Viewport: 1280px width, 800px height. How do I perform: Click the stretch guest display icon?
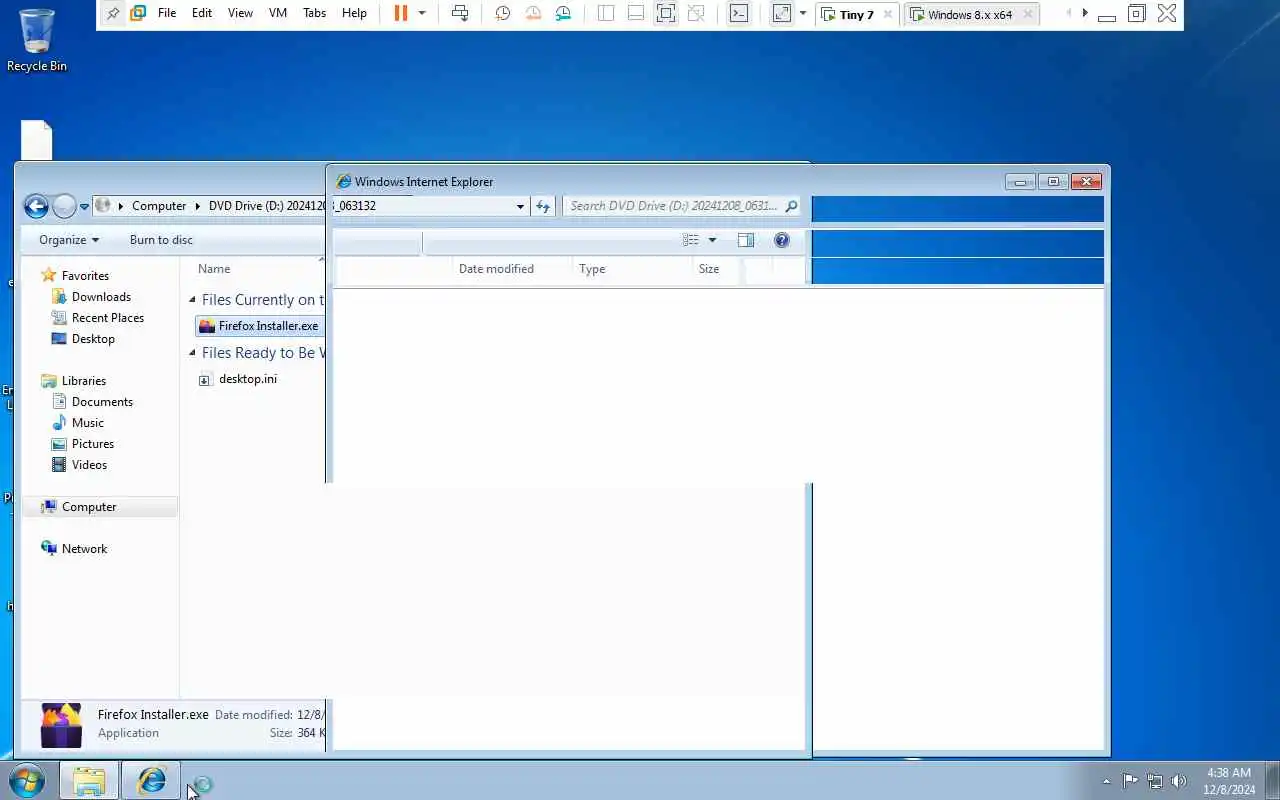point(782,13)
